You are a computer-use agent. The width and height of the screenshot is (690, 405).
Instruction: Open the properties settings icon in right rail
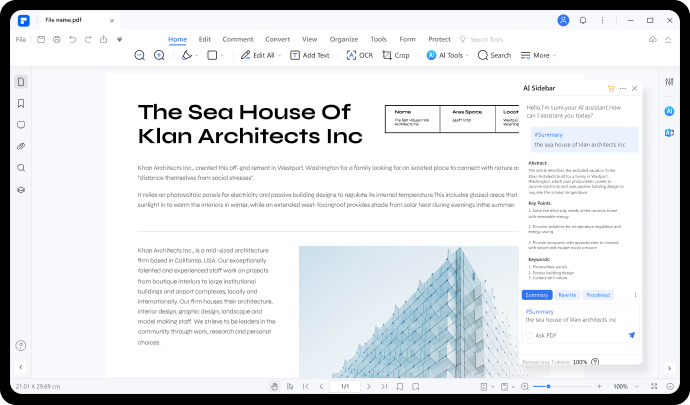(669, 82)
